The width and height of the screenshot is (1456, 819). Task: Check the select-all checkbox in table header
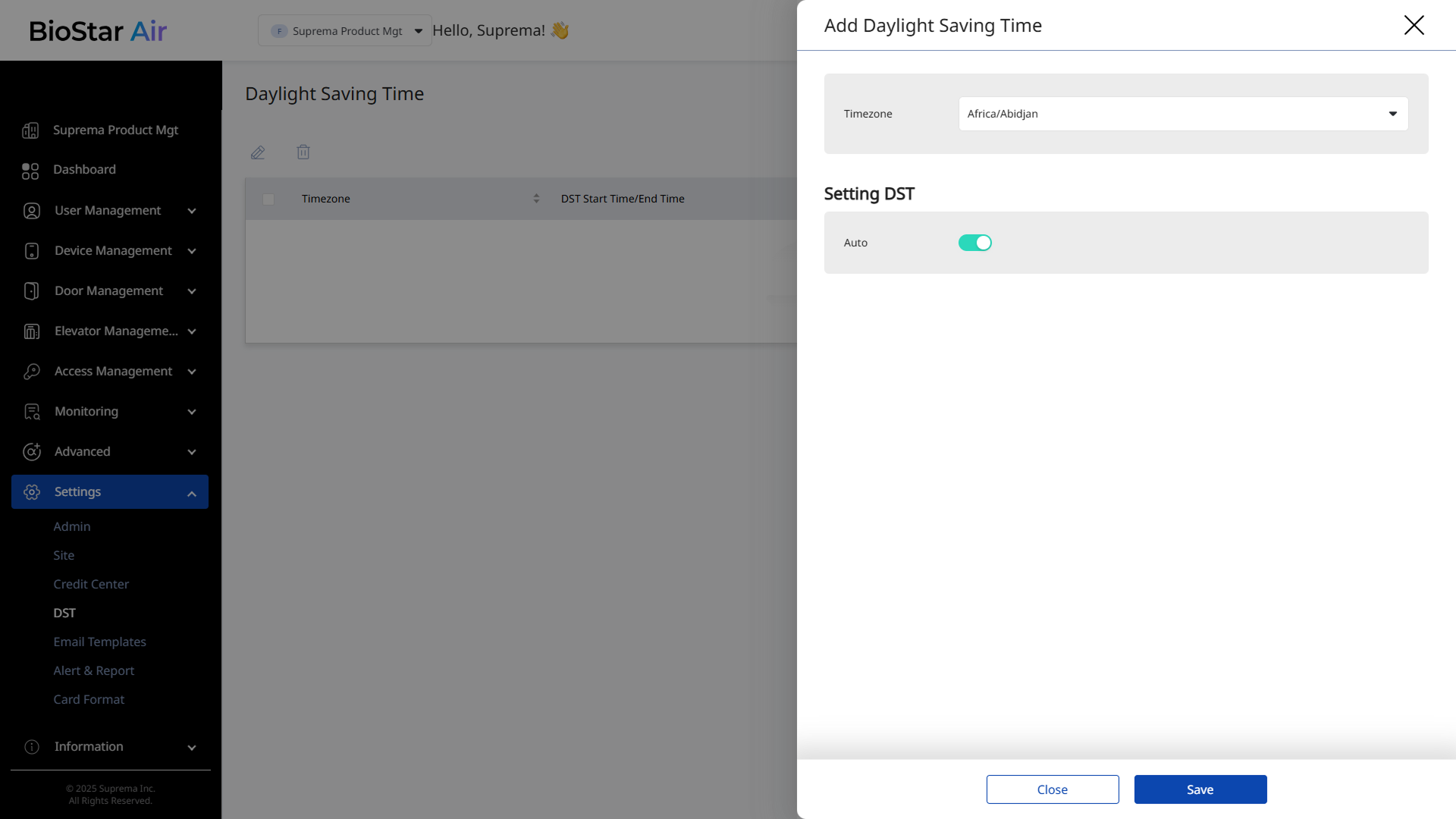click(x=268, y=199)
